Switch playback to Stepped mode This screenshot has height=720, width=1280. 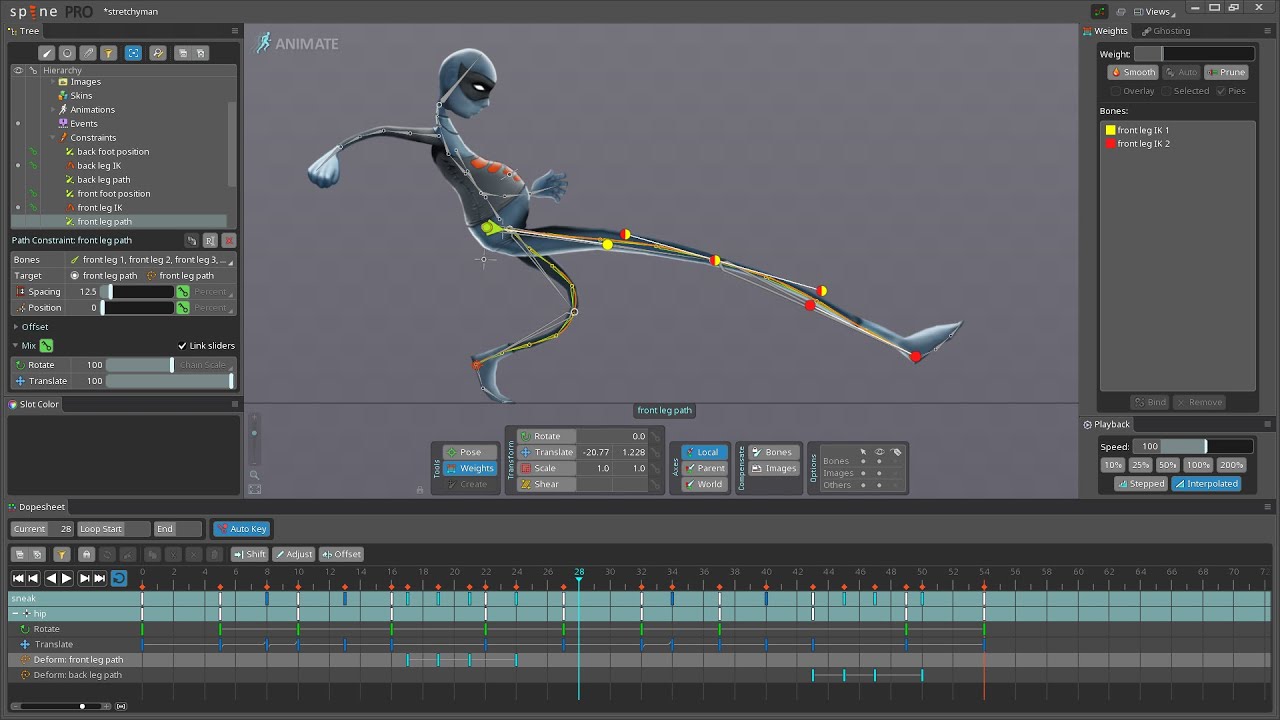coord(1141,484)
